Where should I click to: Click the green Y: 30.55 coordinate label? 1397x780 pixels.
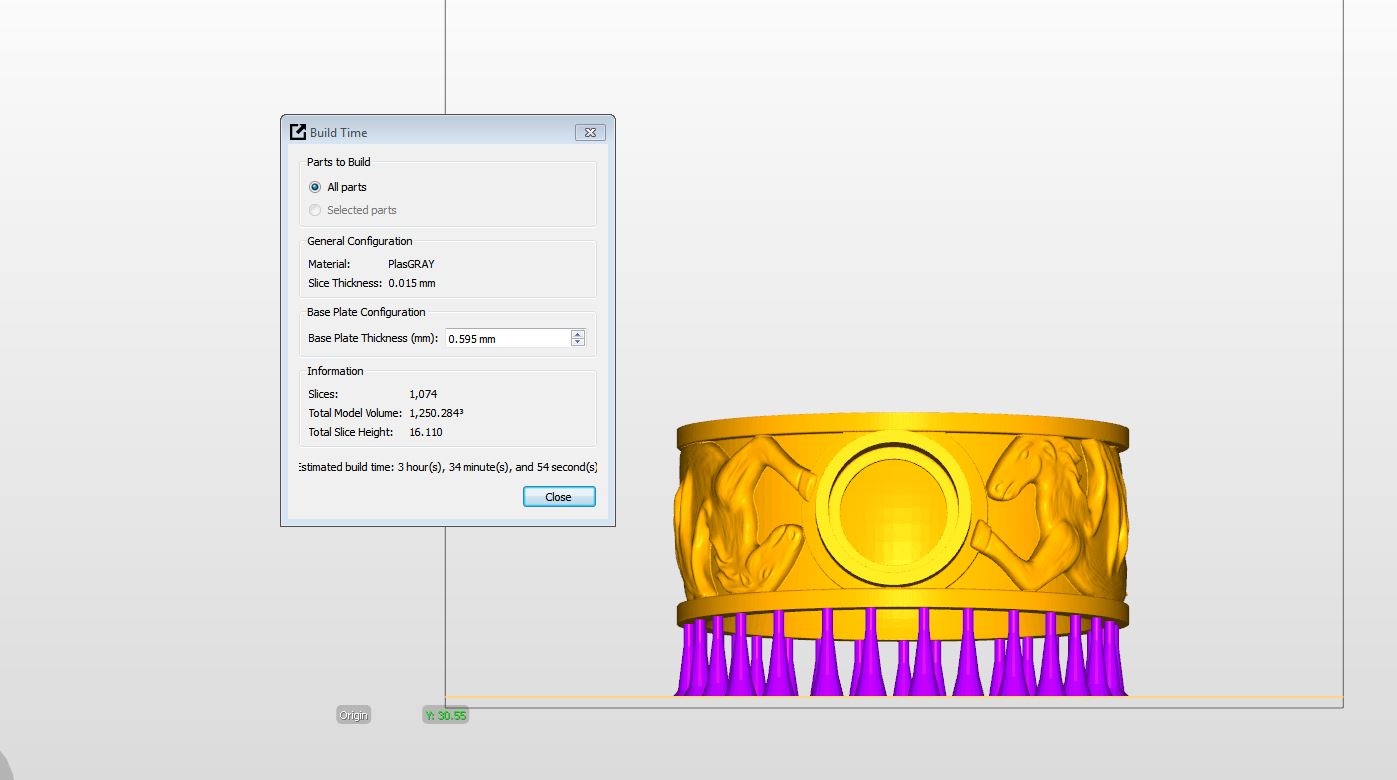pyautogui.click(x=445, y=715)
